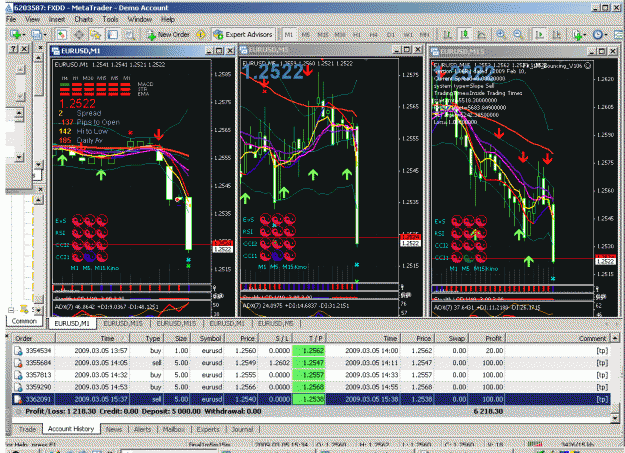Select the M30 timeframe button
625x453 pixels.
[x=340, y=35]
